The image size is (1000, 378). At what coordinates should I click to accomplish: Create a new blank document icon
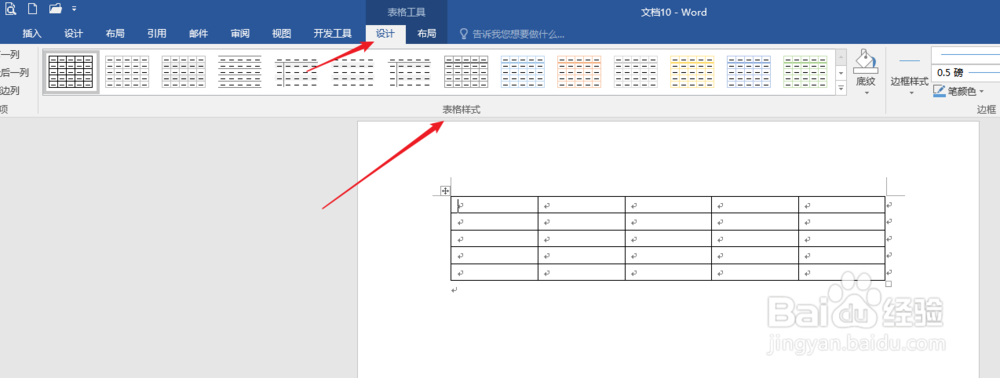[32, 10]
